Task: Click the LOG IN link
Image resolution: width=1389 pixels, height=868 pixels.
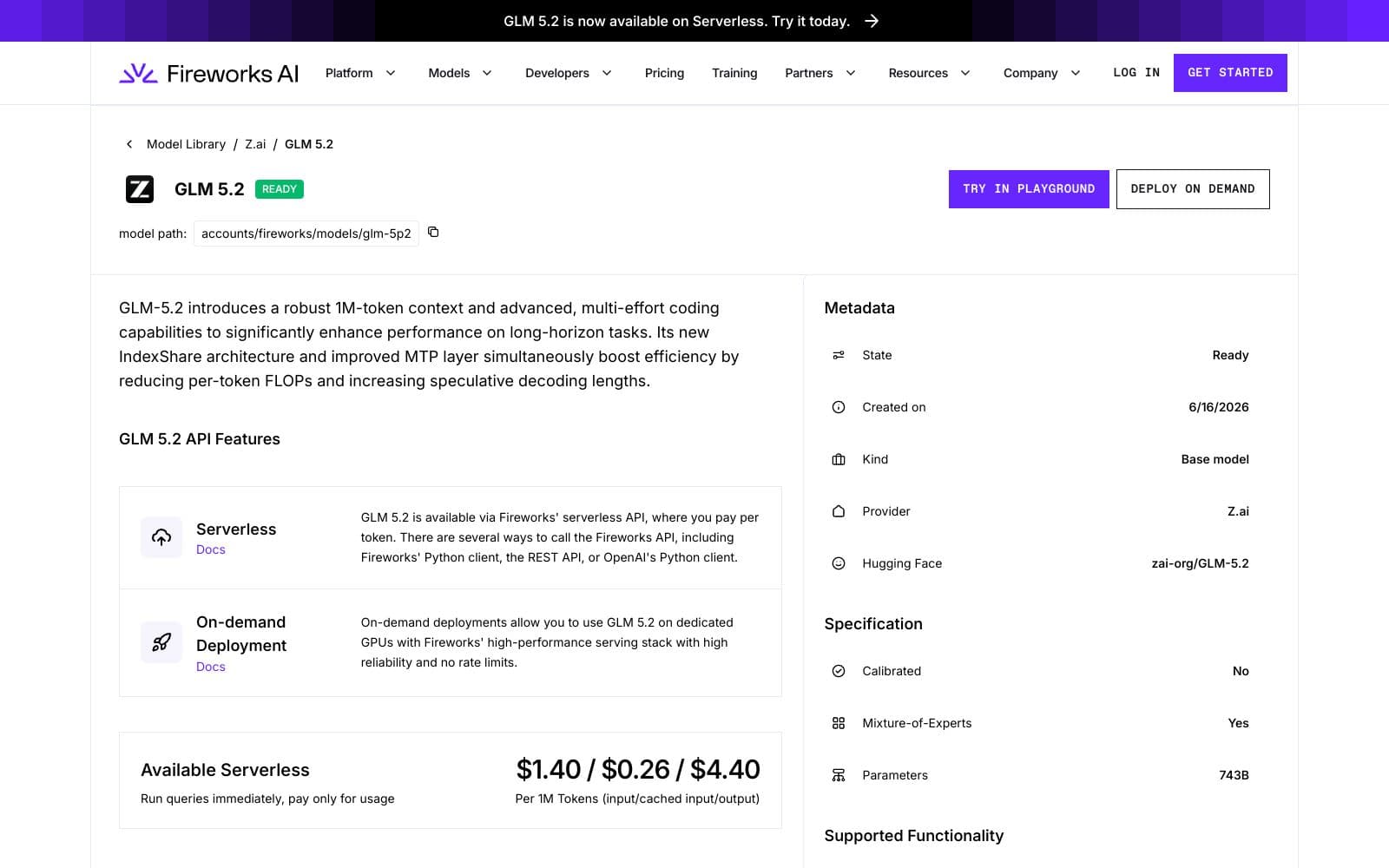Action: click(x=1136, y=73)
